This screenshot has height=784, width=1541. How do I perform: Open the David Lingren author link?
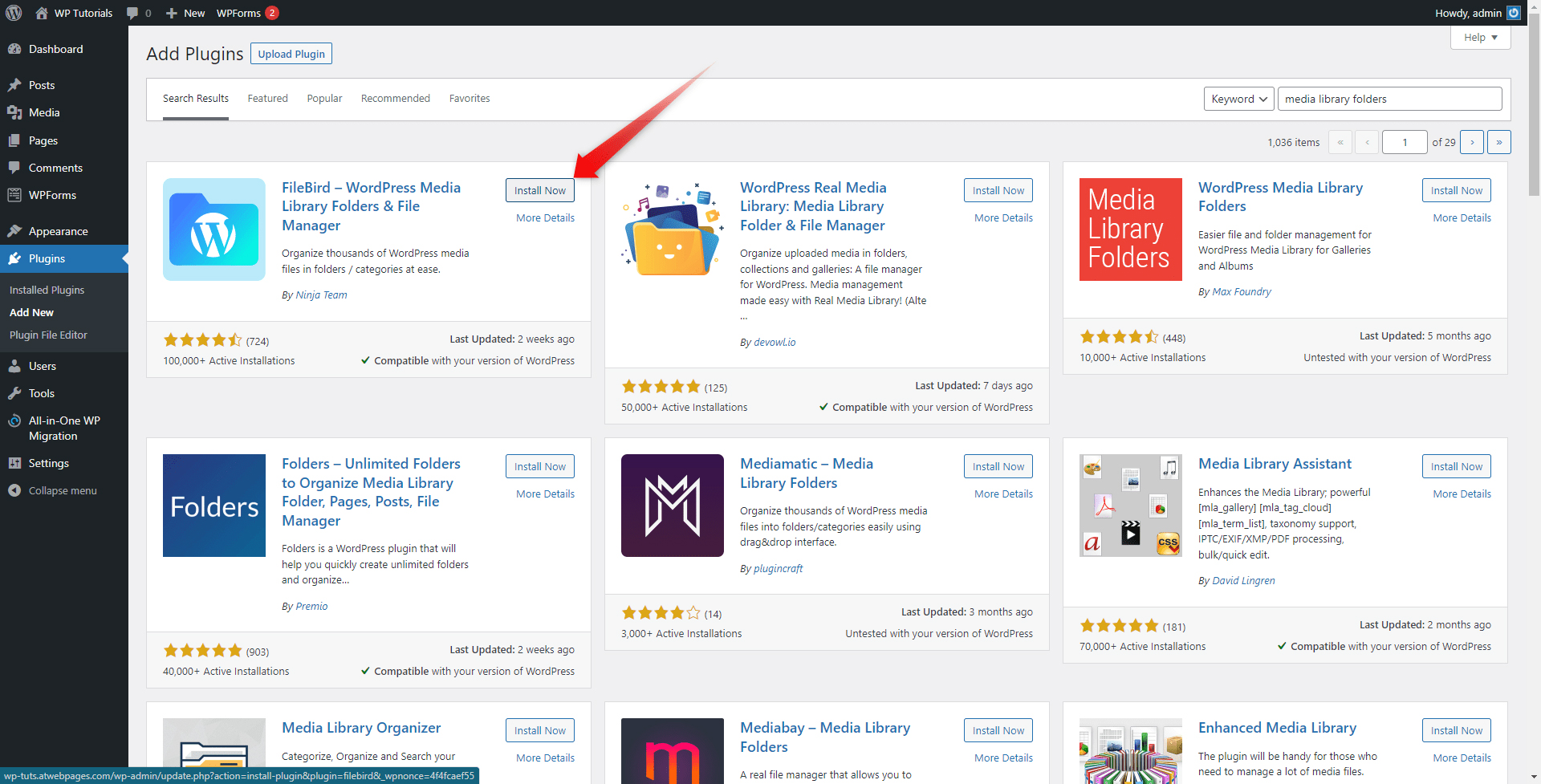1243,581
